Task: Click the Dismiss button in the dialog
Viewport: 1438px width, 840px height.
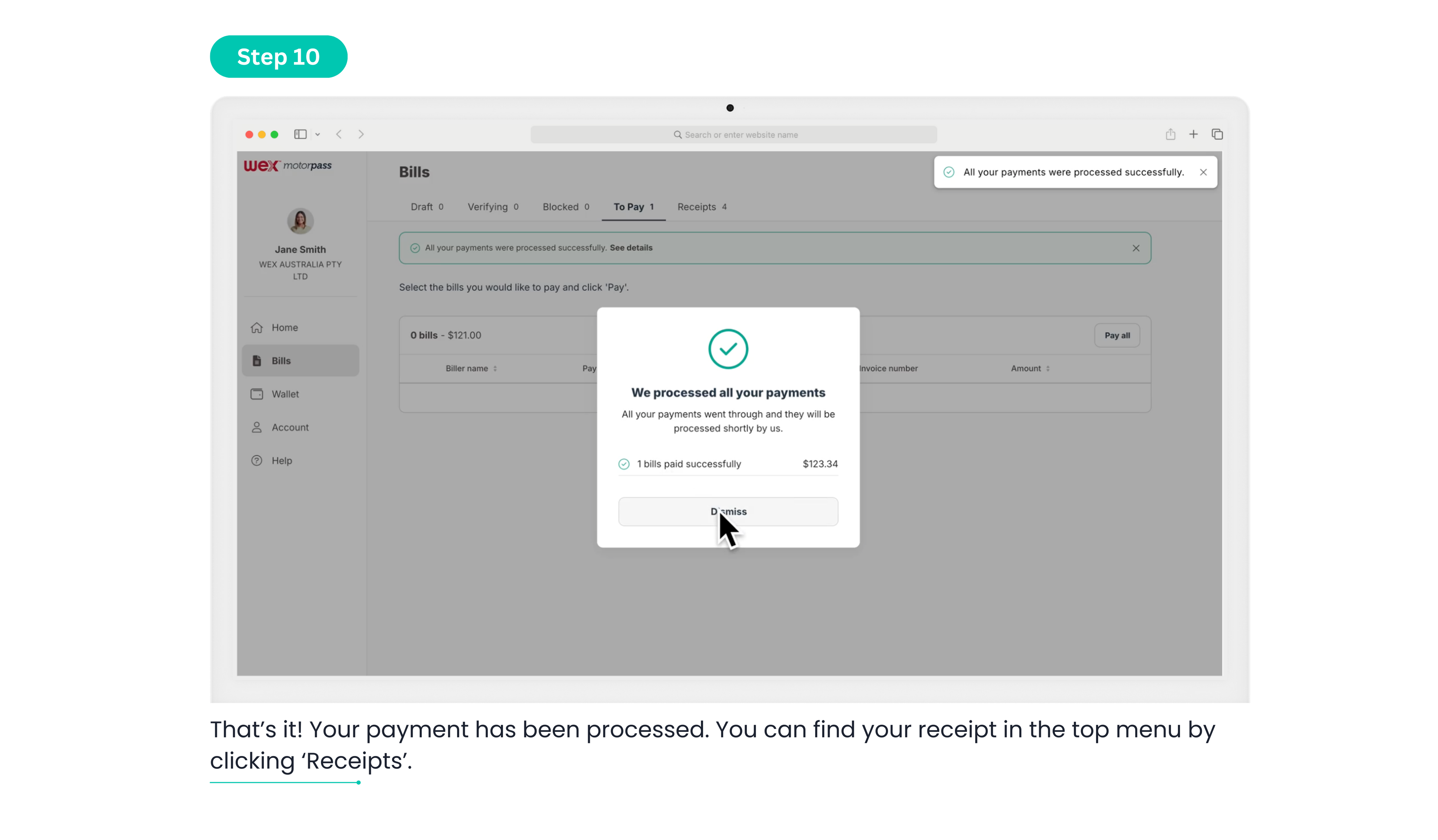Action: (728, 511)
